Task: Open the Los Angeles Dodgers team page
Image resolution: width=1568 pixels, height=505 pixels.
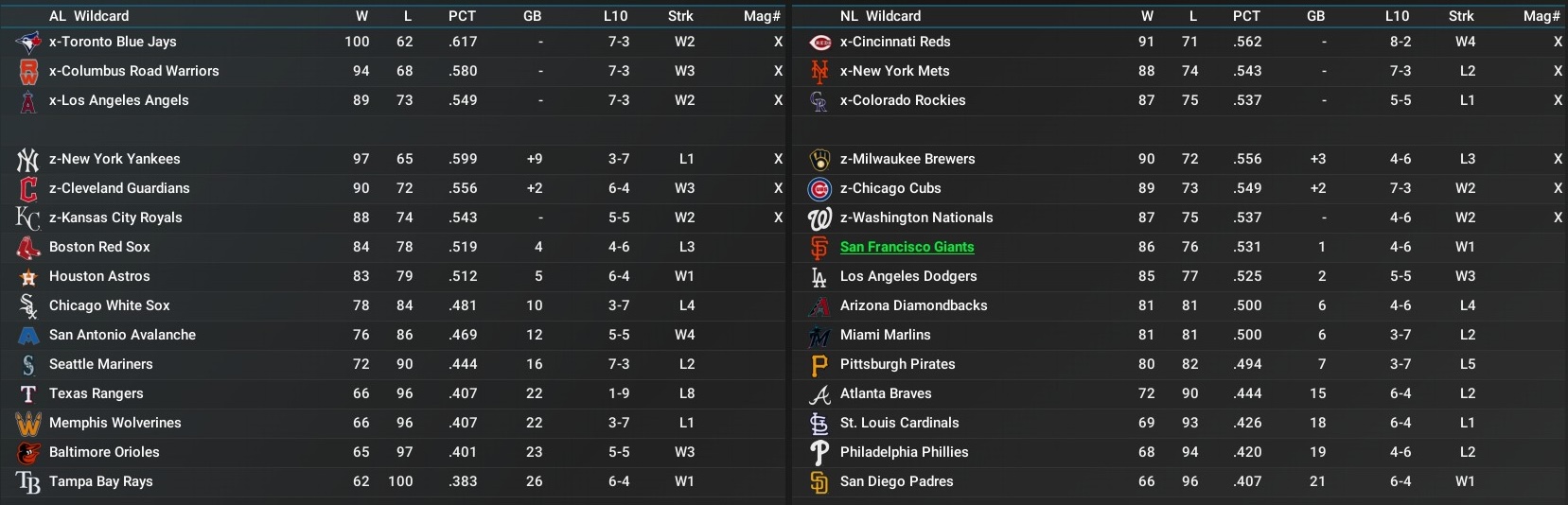Action: (x=907, y=276)
